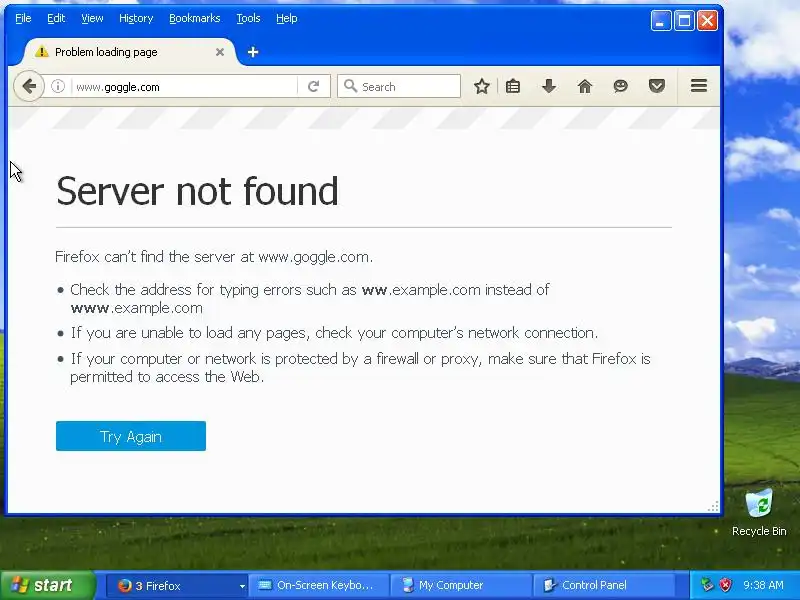Click the warning icon on the tab
The image size is (800, 600).
[42, 52]
